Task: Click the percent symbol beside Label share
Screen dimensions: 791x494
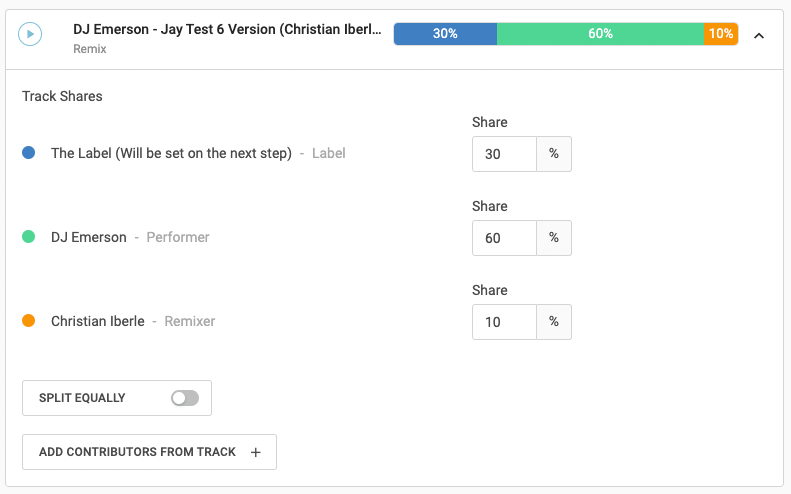Action: [x=554, y=154]
